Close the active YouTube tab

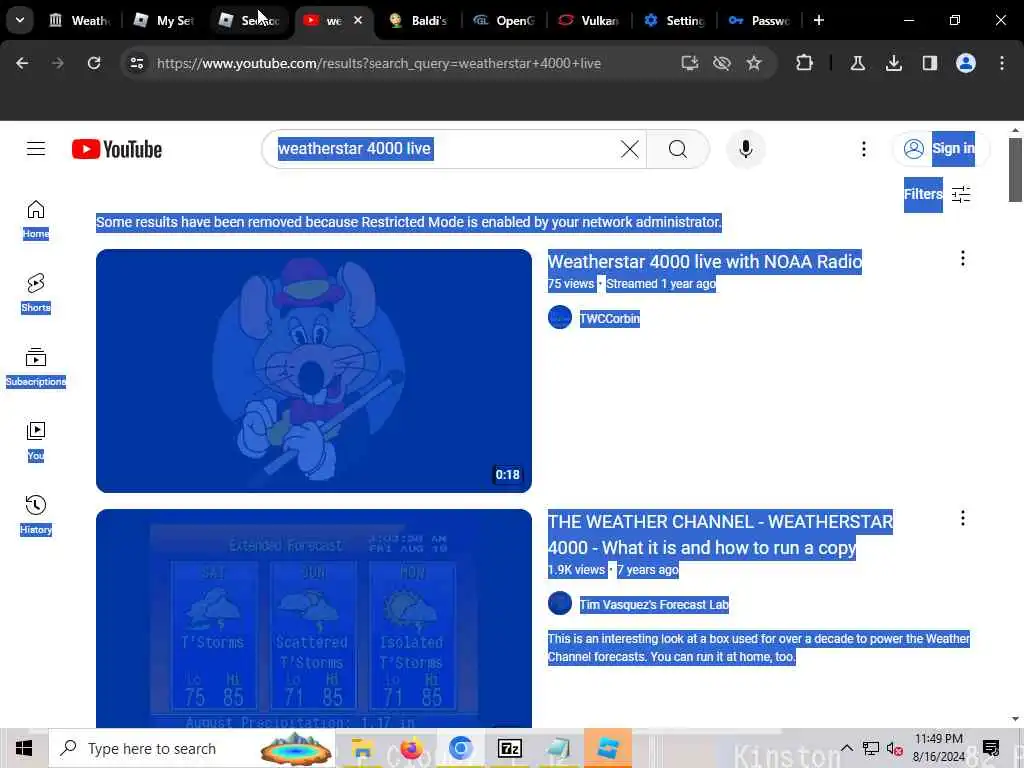pos(358,20)
